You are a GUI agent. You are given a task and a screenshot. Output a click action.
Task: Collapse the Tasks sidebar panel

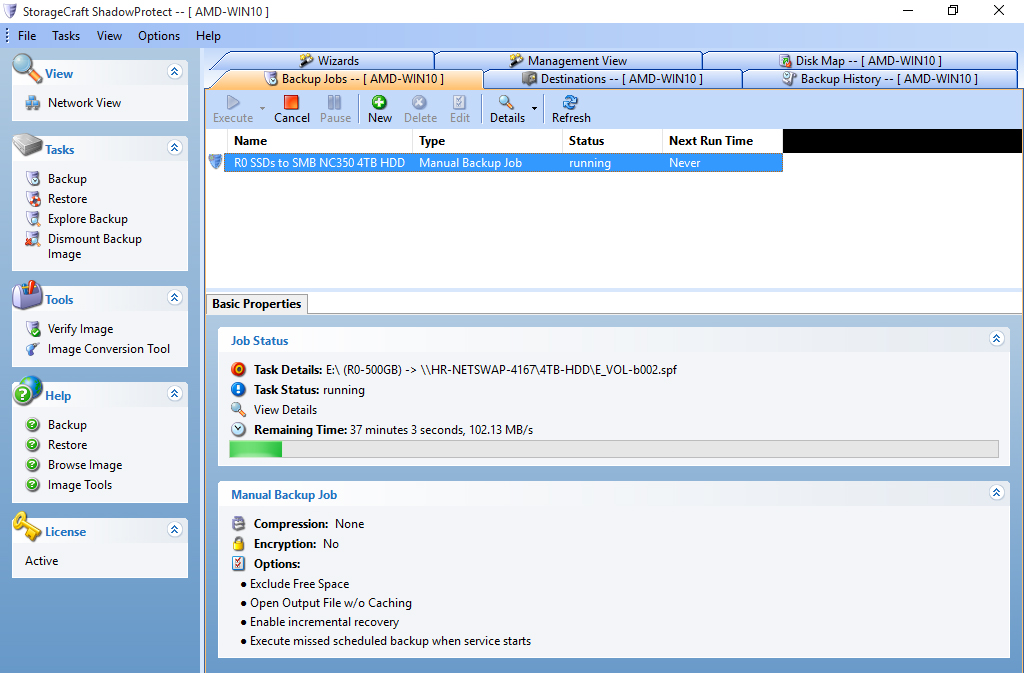click(x=174, y=148)
